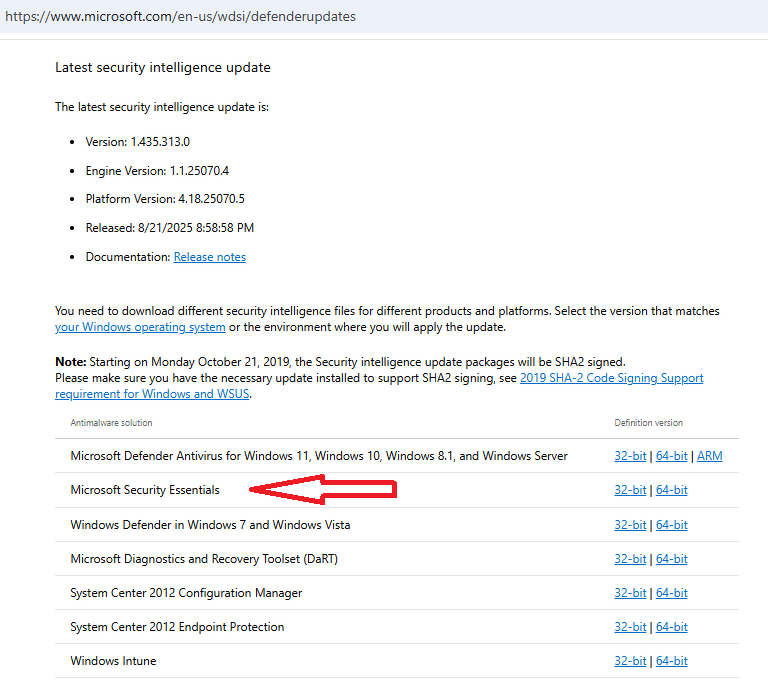Image resolution: width=768 pixels, height=692 pixels.
Task: Download 64-bit for Windows 7 and Vista Defender
Action: click(672, 525)
